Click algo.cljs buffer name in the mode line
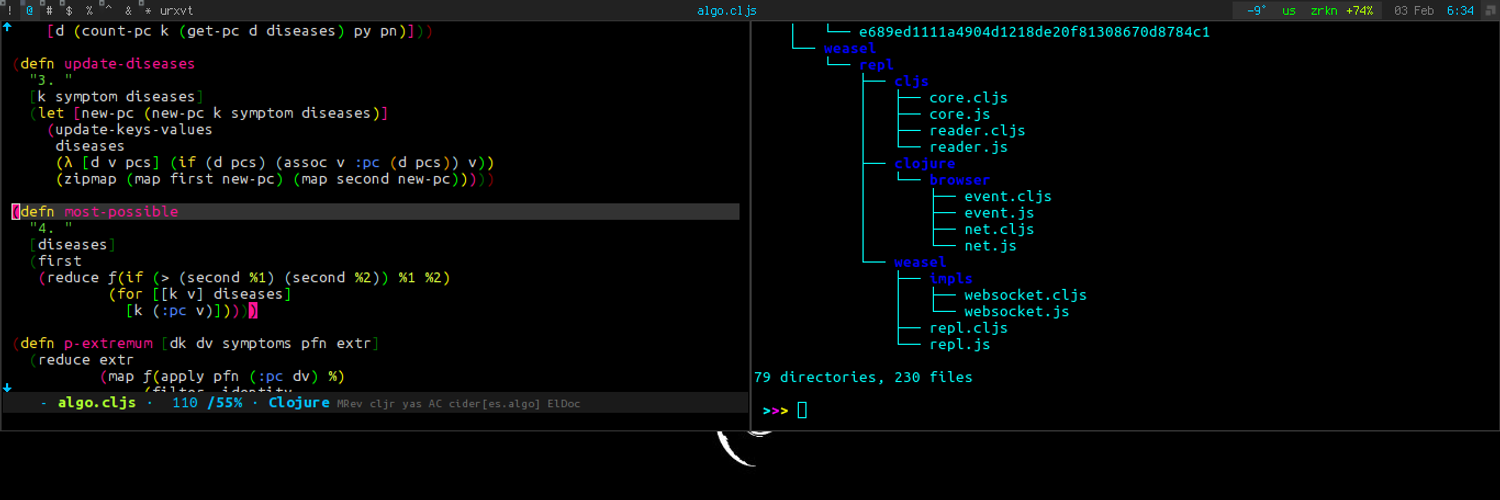 click(x=97, y=403)
